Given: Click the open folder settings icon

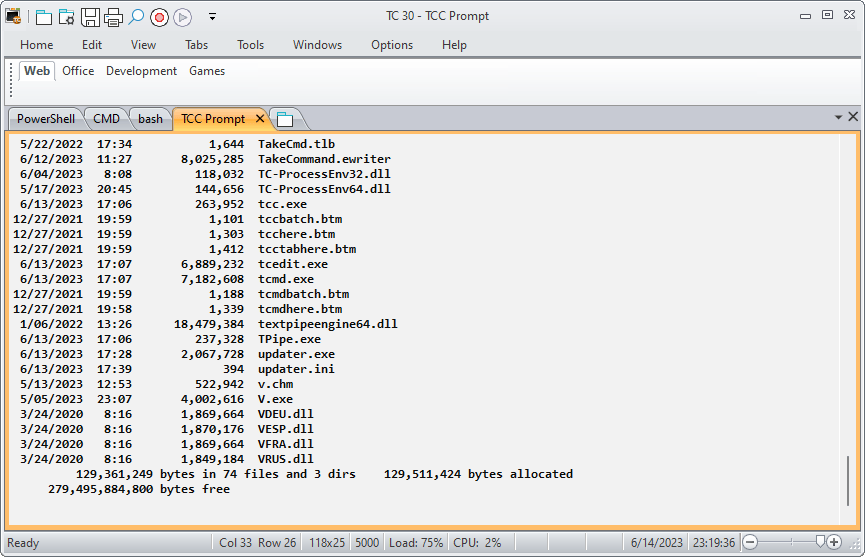Looking at the screenshot, I should pos(67,18).
